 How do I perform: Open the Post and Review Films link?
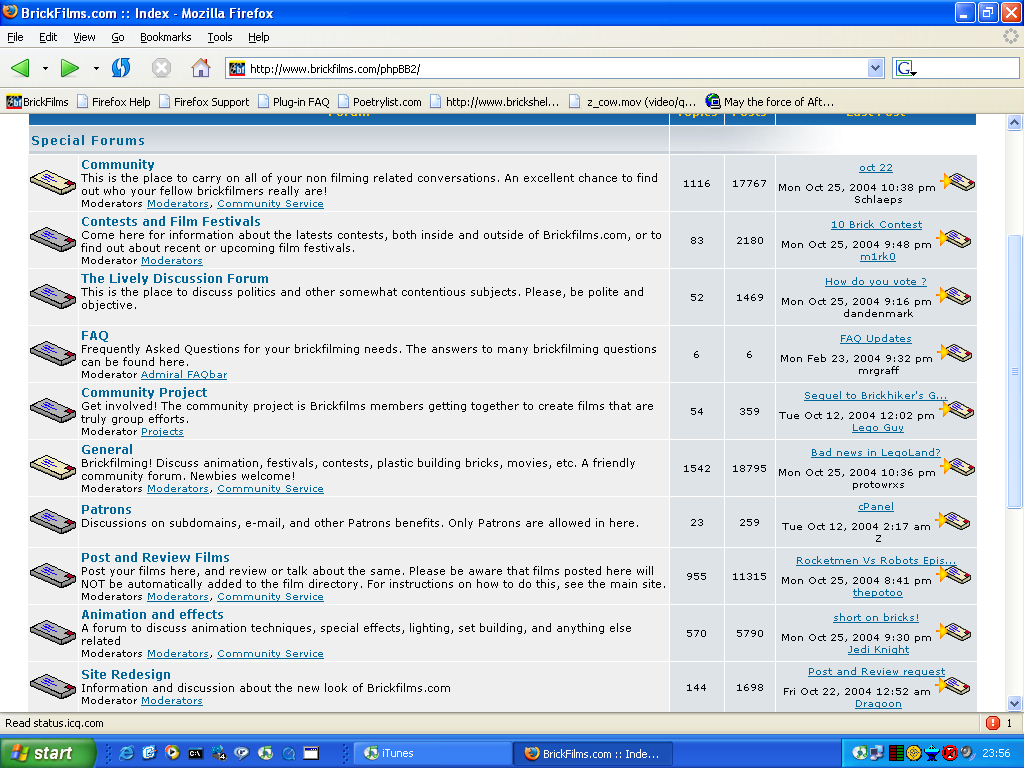coord(155,557)
